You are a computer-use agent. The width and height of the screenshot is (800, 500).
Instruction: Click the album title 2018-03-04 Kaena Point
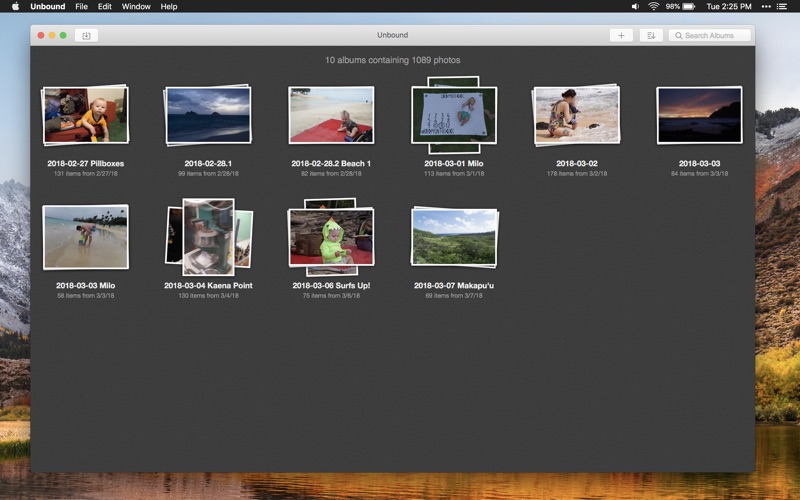click(208, 285)
